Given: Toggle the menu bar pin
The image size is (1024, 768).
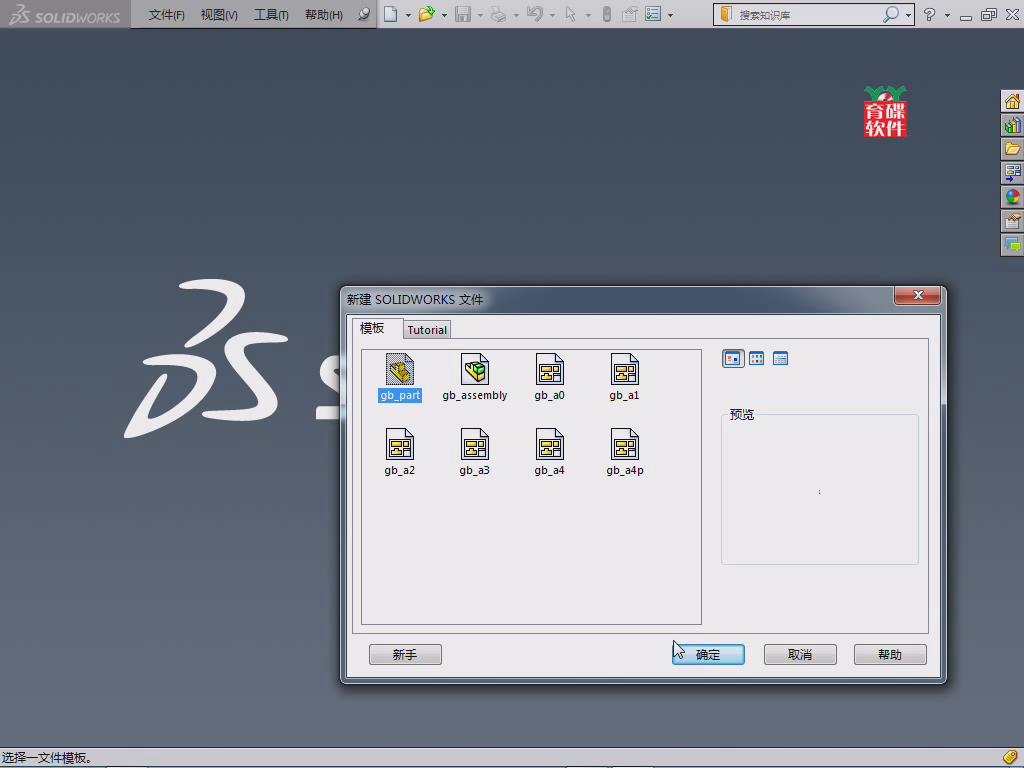Looking at the screenshot, I should coord(364,14).
